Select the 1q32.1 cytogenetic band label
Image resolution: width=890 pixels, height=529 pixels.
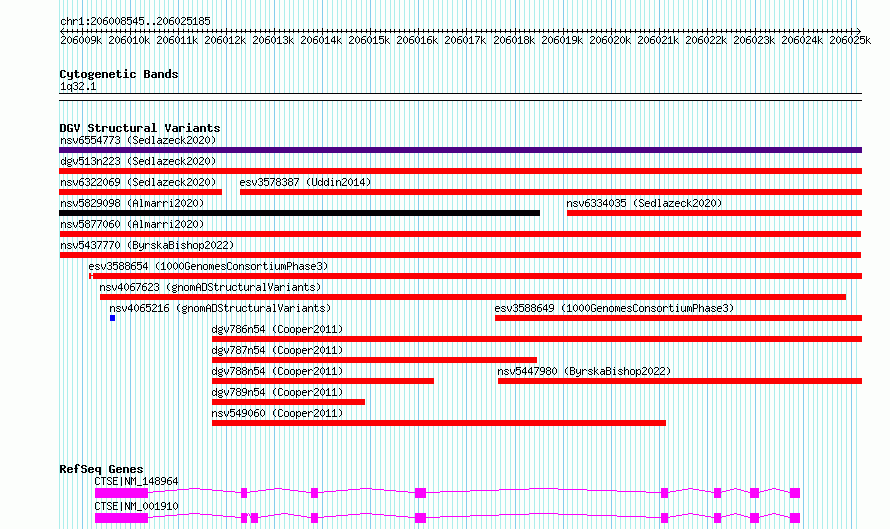[78, 86]
